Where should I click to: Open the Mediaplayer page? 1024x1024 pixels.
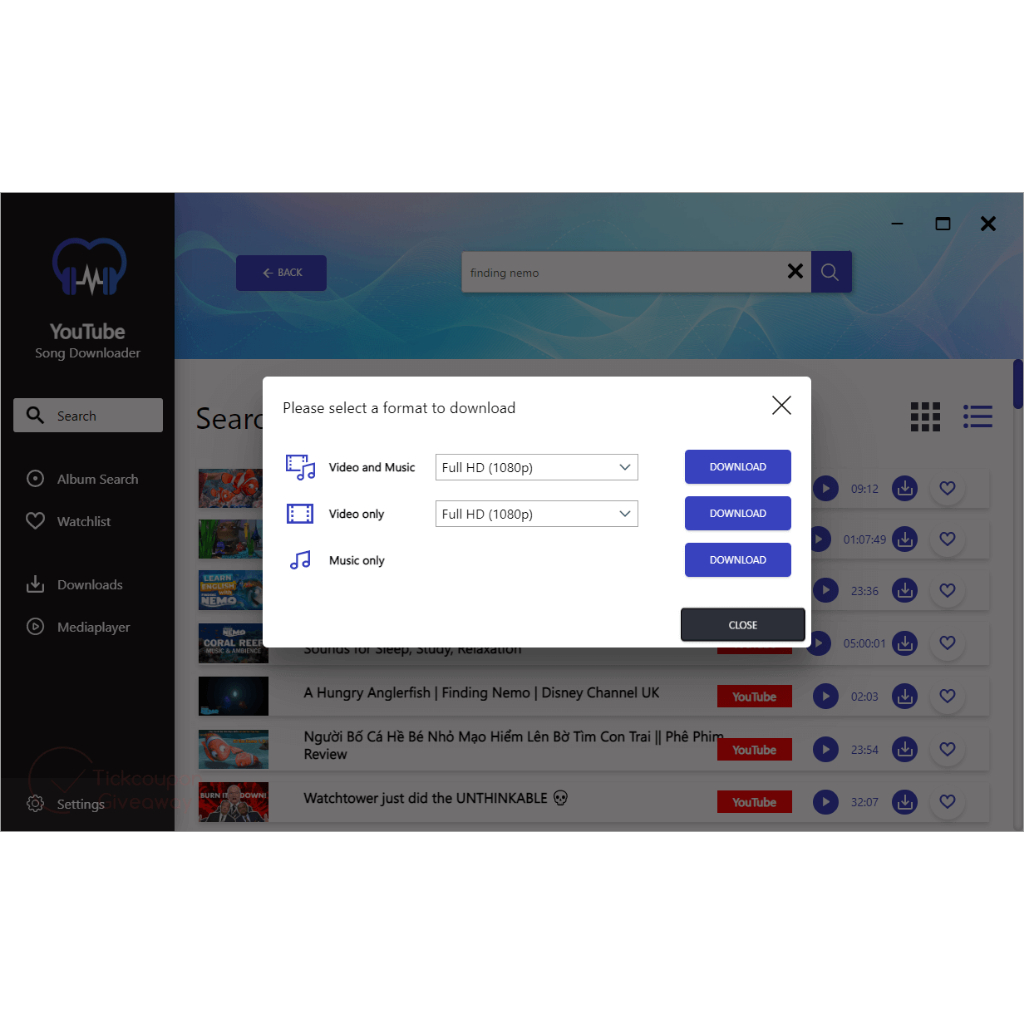(x=93, y=627)
